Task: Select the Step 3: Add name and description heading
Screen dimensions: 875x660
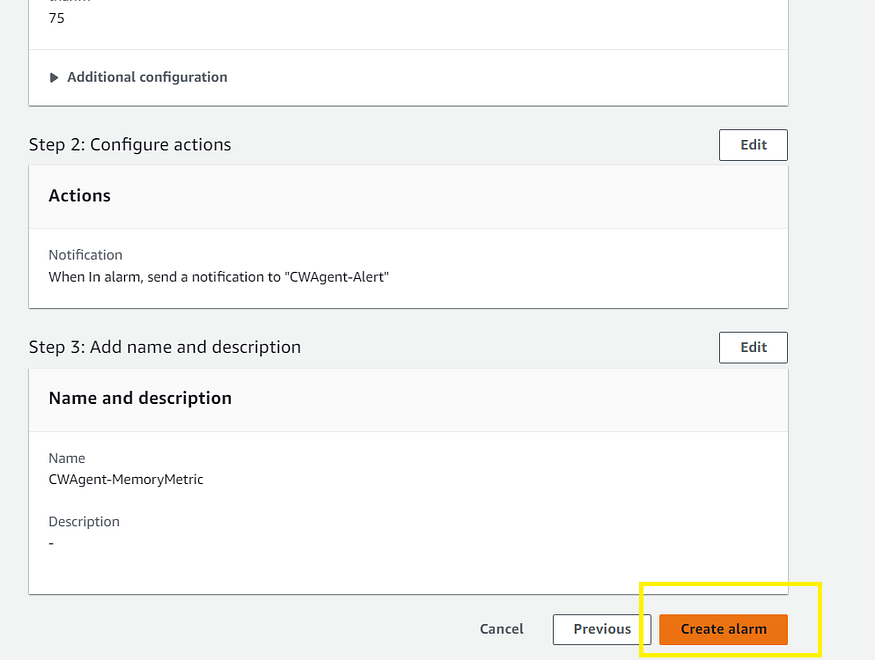Action: (165, 347)
